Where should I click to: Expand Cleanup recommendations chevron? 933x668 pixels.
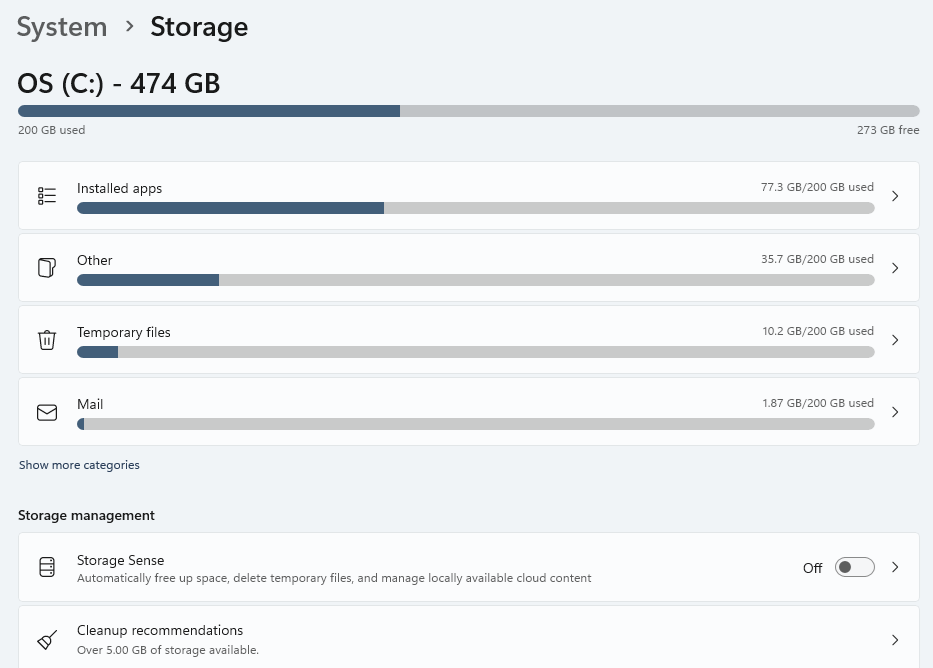(x=895, y=640)
